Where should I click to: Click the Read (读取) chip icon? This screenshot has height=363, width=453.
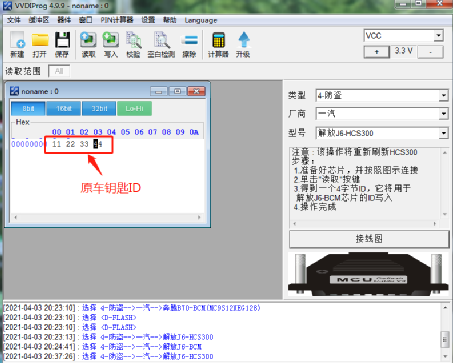(88, 44)
